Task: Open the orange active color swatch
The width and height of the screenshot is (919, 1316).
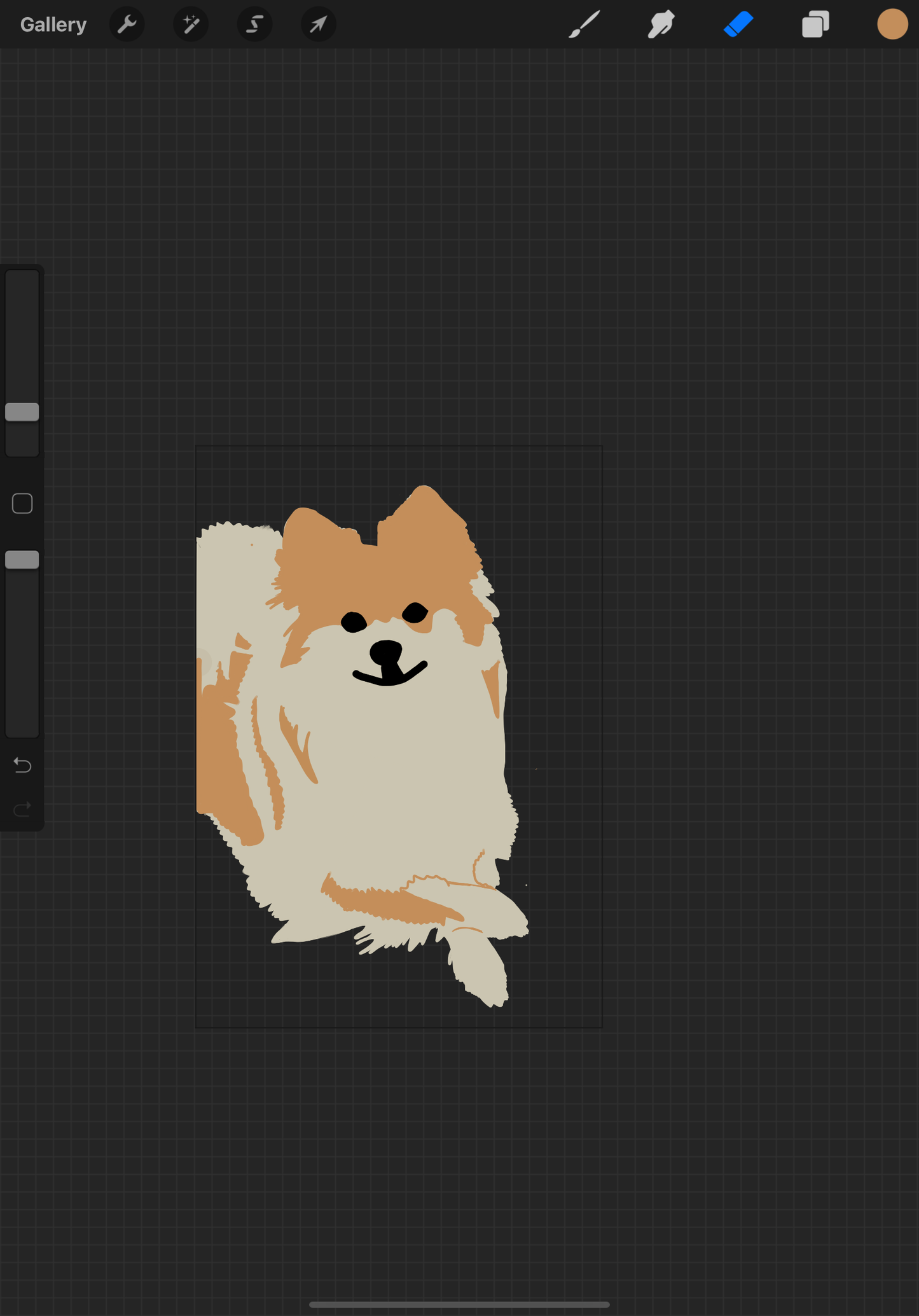Action: point(892,25)
